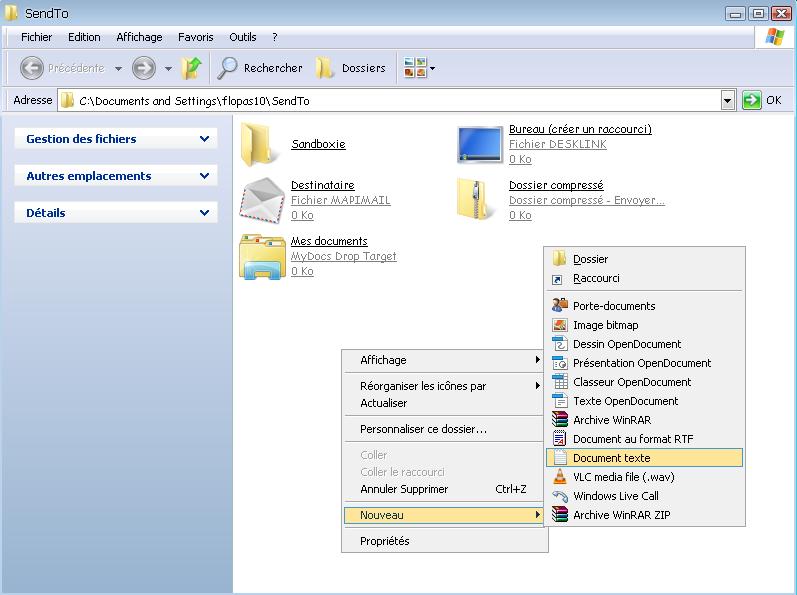Viewport: 797px width, 595px height.
Task: Create a new Image bitmap
Action: coord(645,325)
